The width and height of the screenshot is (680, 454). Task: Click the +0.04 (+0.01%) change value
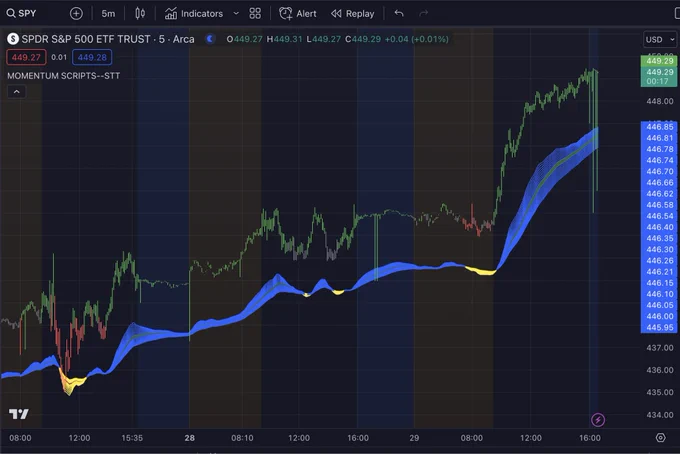tap(416, 39)
